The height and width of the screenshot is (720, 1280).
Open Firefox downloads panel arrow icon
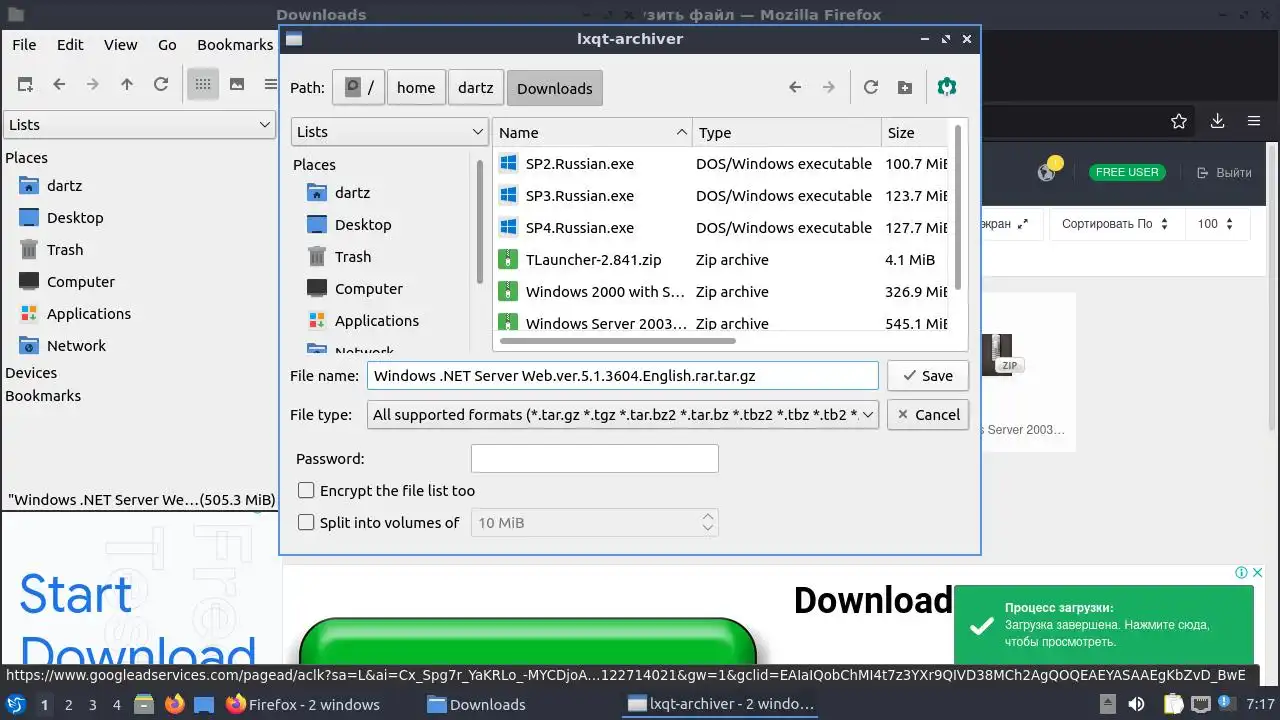coord(1217,121)
